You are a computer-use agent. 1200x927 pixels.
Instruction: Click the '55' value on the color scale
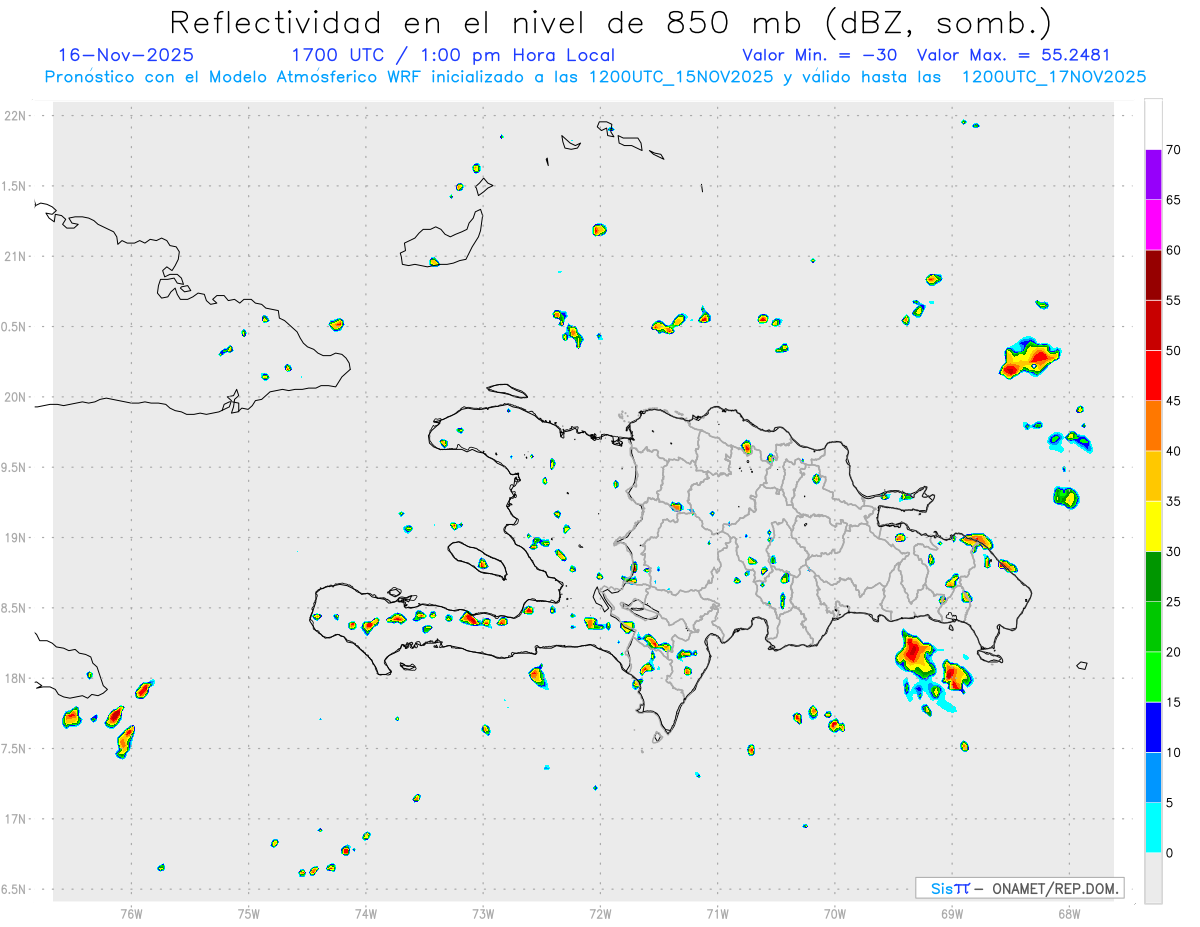[x=1174, y=300]
